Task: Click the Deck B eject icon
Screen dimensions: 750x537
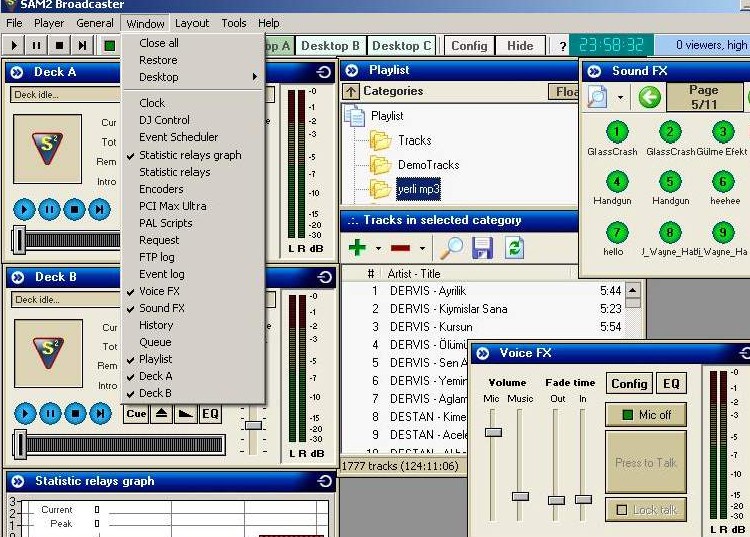Action: (x=161, y=414)
